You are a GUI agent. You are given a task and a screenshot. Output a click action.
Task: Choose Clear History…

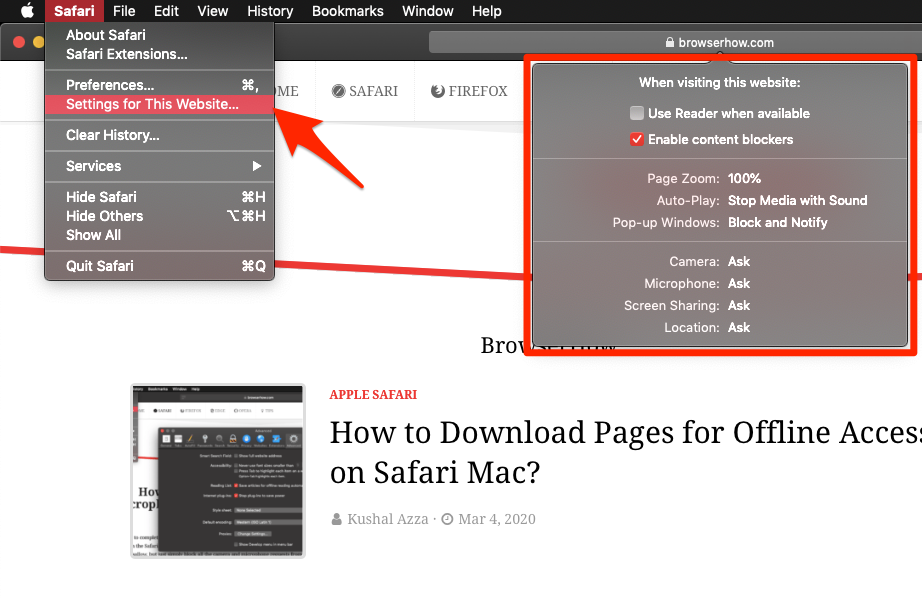click(159, 135)
